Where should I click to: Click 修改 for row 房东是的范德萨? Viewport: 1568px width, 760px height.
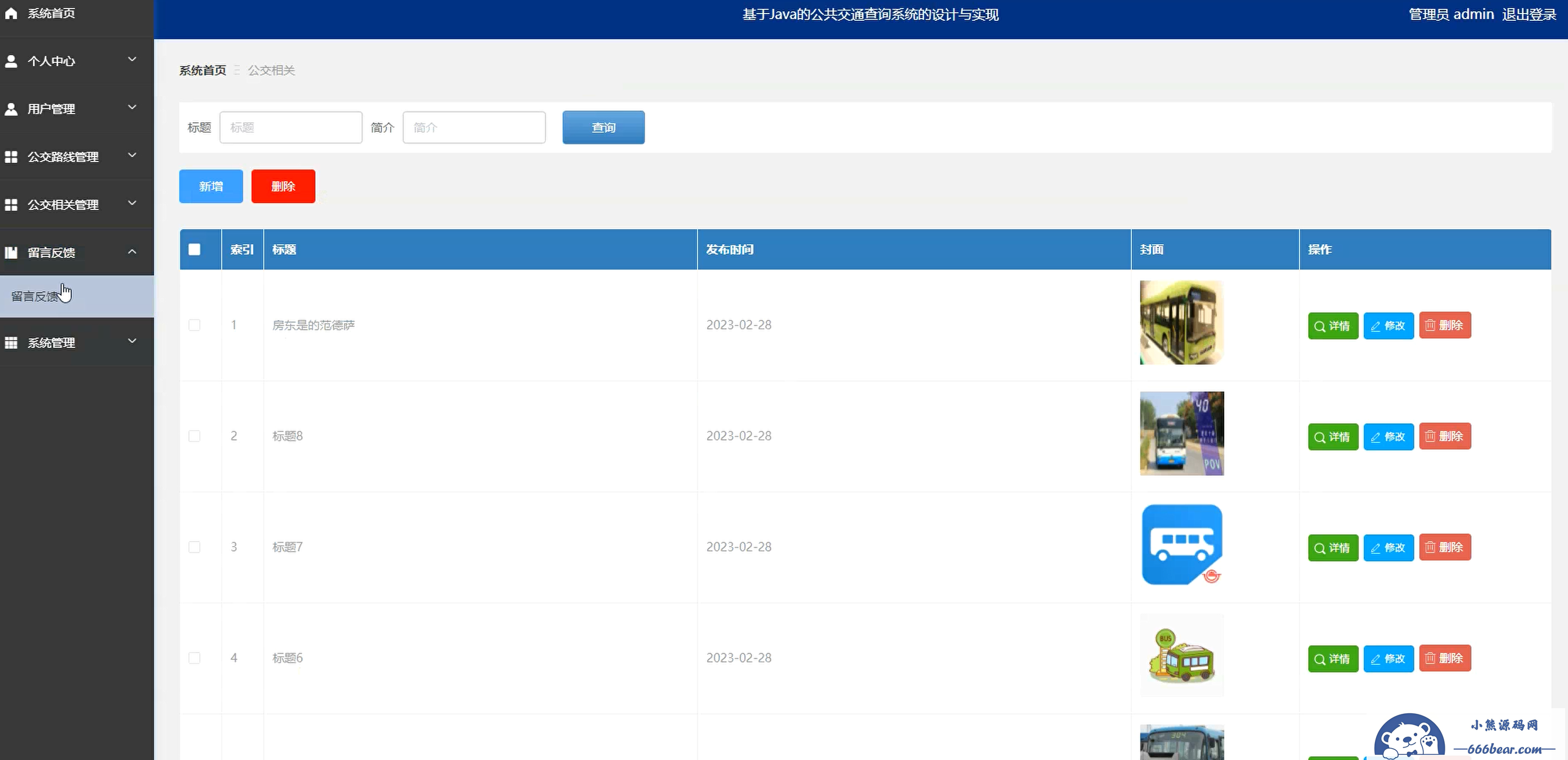point(1388,326)
